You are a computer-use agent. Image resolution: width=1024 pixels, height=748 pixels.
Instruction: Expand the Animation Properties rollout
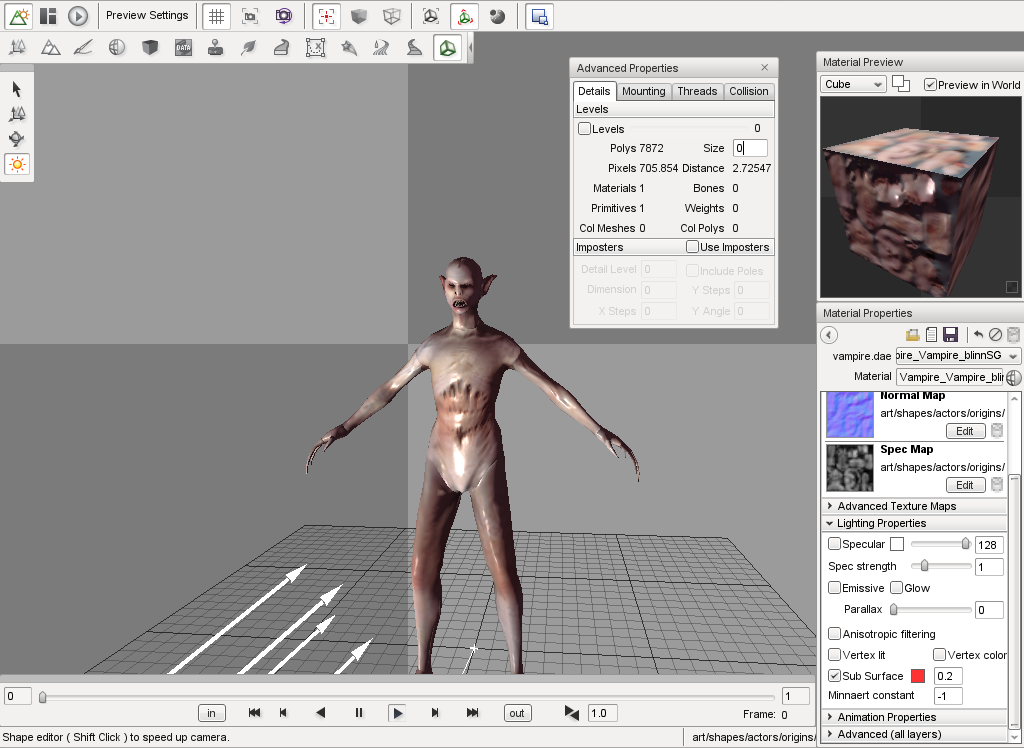pyautogui.click(x=886, y=717)
